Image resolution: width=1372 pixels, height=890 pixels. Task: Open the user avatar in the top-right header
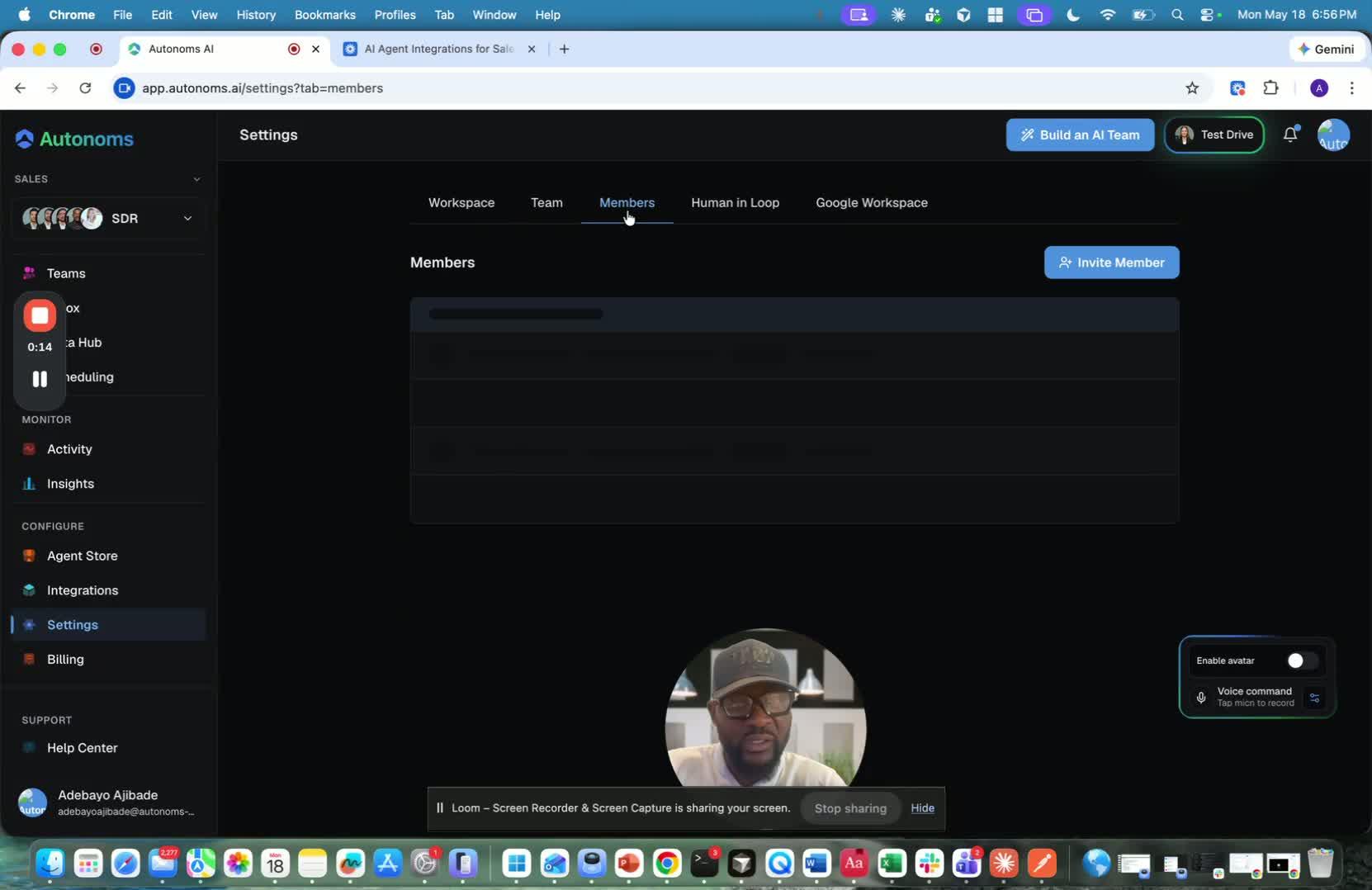(x=1333, y=135)
